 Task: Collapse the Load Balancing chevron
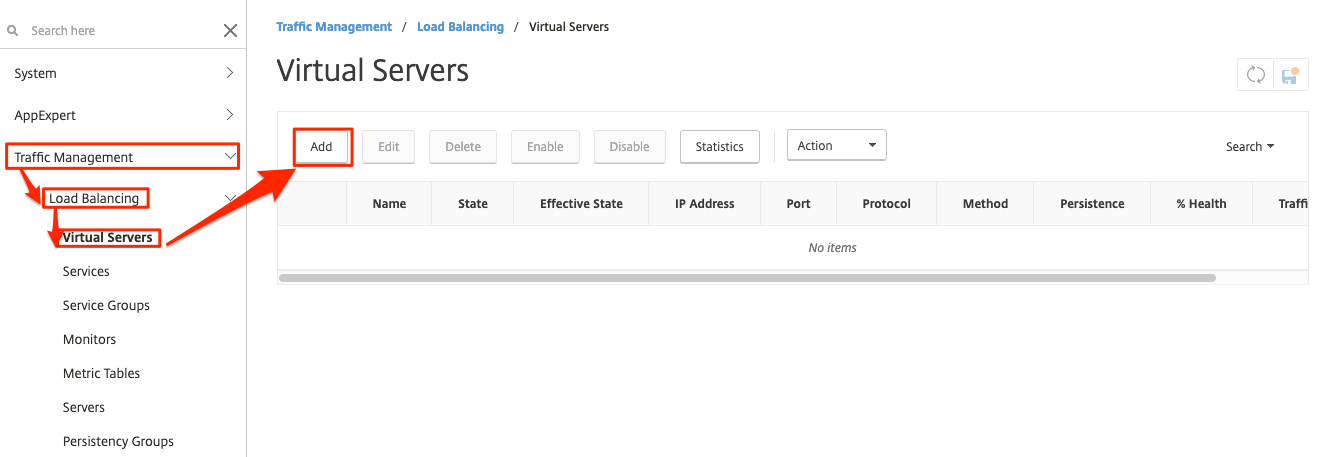pyautogui.click(x=230, y=198)
